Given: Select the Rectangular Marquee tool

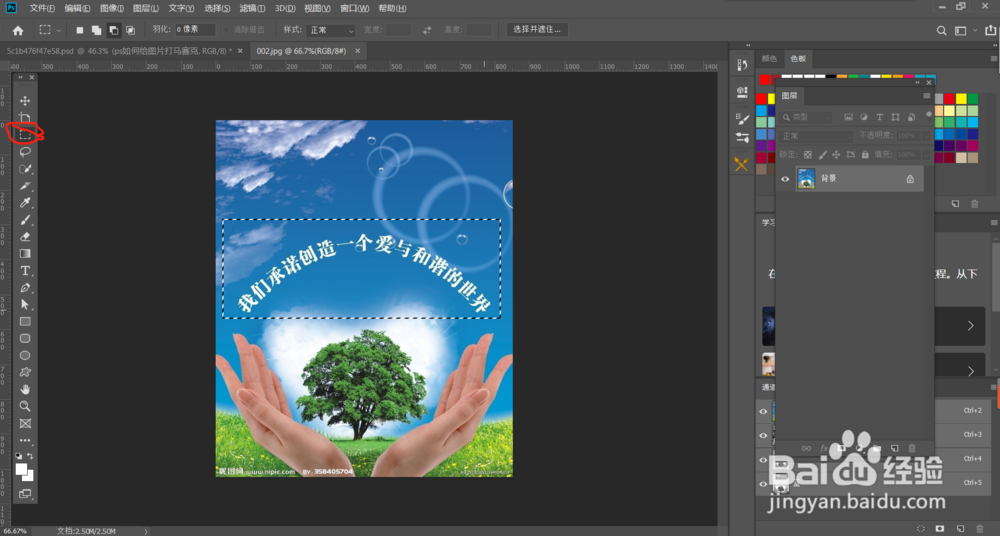Looking at the screenshot, I should (x=25, y=135).
